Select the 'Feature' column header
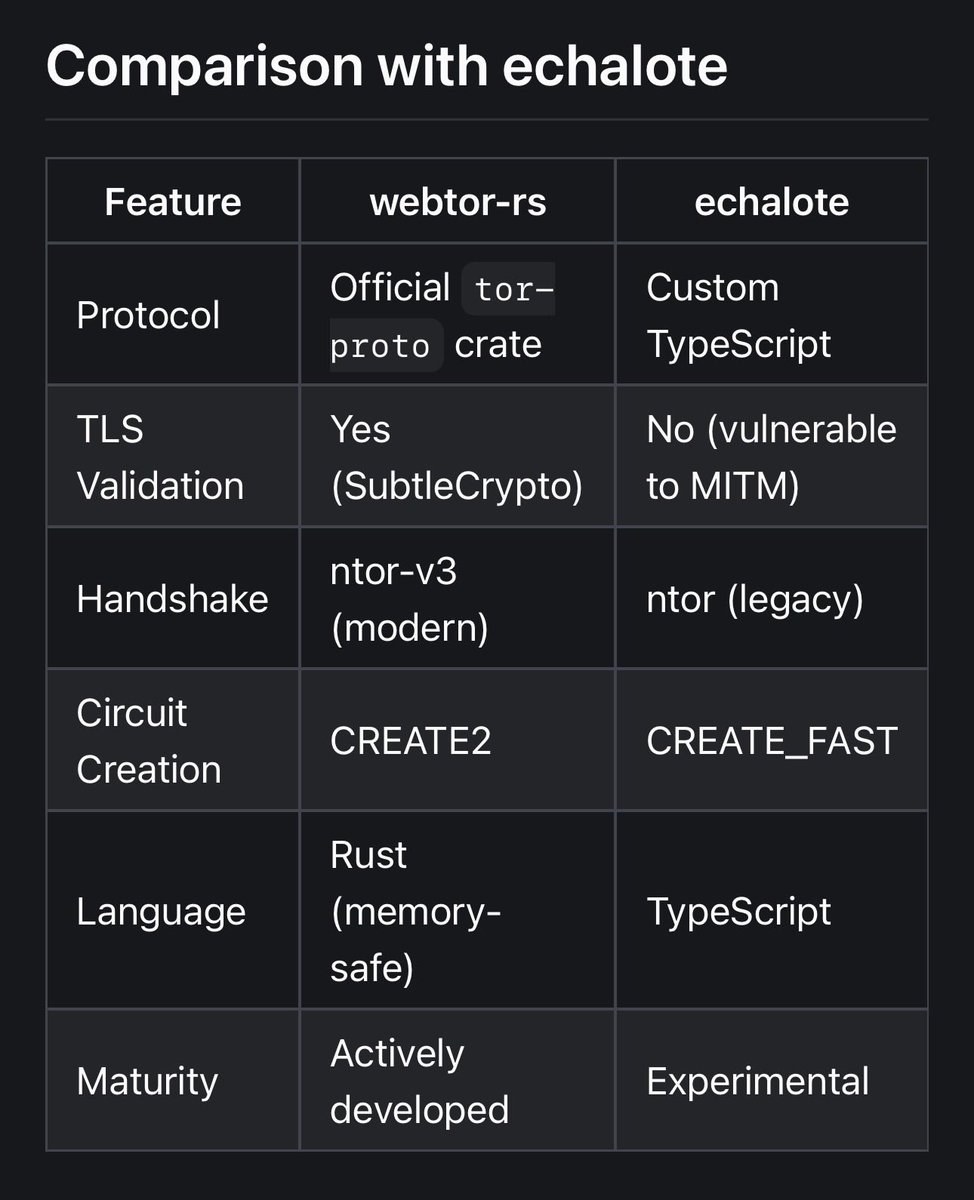Screen dimensions: 974x1200 coord(173,202)
